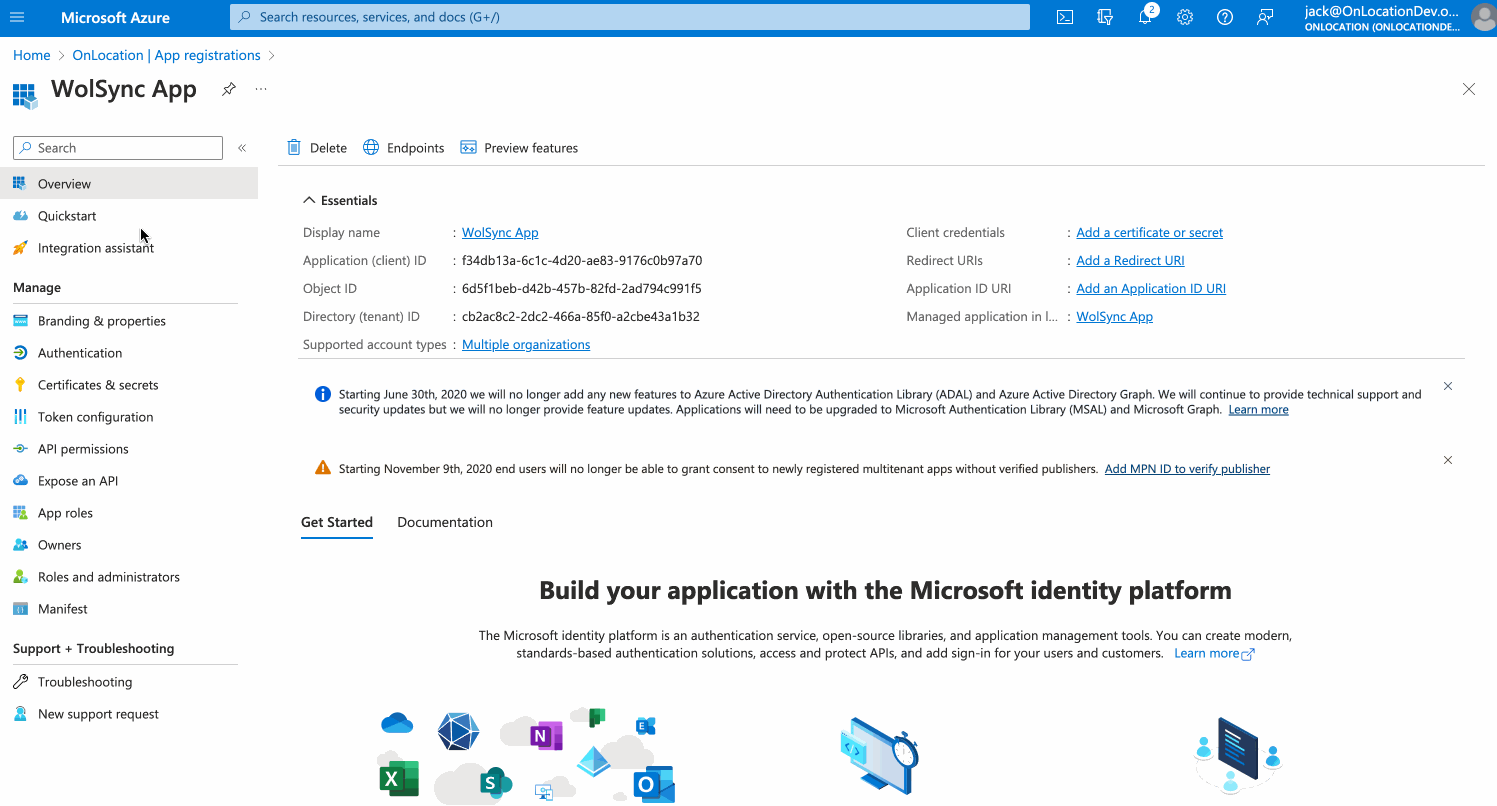Screen dimensions: 1497x806
Task: Open Learn more in the ADAL notice
Action: tap(1258, 410)
